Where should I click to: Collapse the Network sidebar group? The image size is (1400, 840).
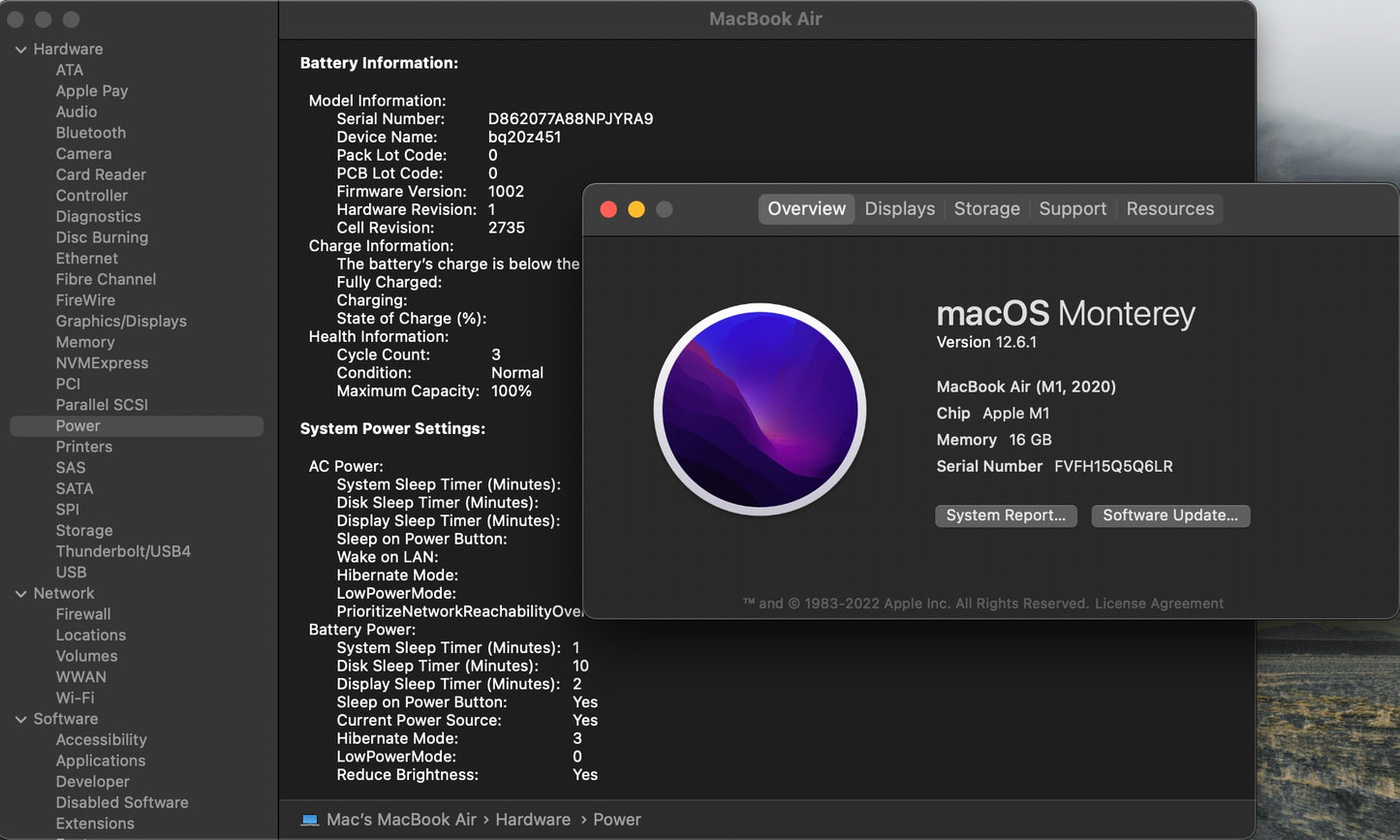pos(20,594)
